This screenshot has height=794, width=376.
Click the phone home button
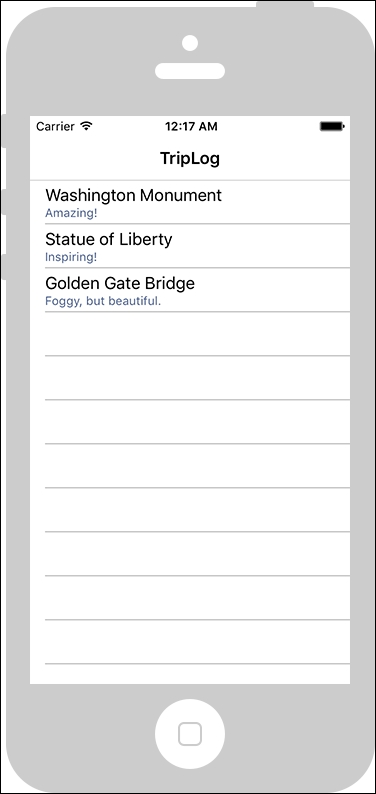point(190,734)
